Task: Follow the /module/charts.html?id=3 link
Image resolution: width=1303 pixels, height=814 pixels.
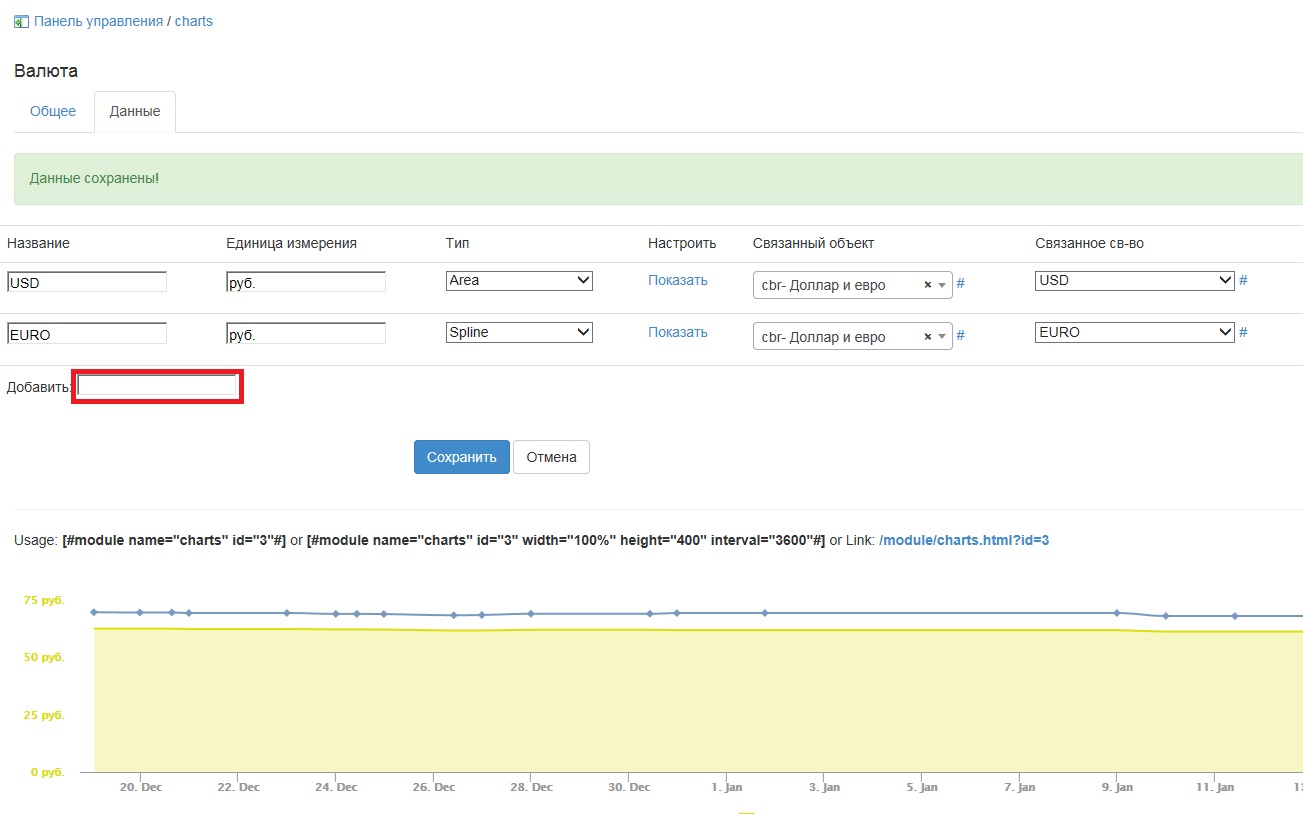Action: [x=963, y=540]
